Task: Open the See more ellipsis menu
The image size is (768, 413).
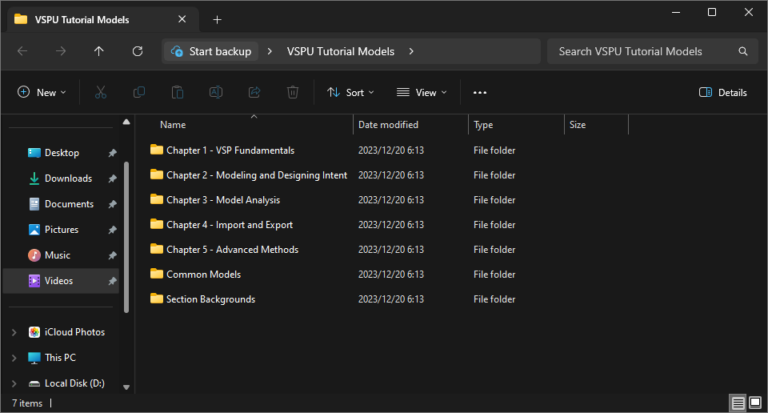Action: 479,92
